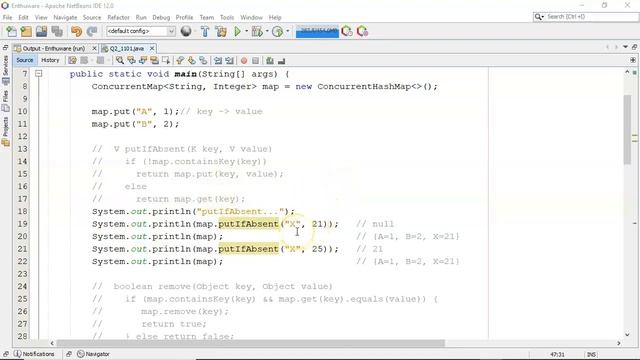This screenshot has width=640, height=360.
Task: Maximize editor window icon by tab arrows
Action: click(x=634, y=47)
